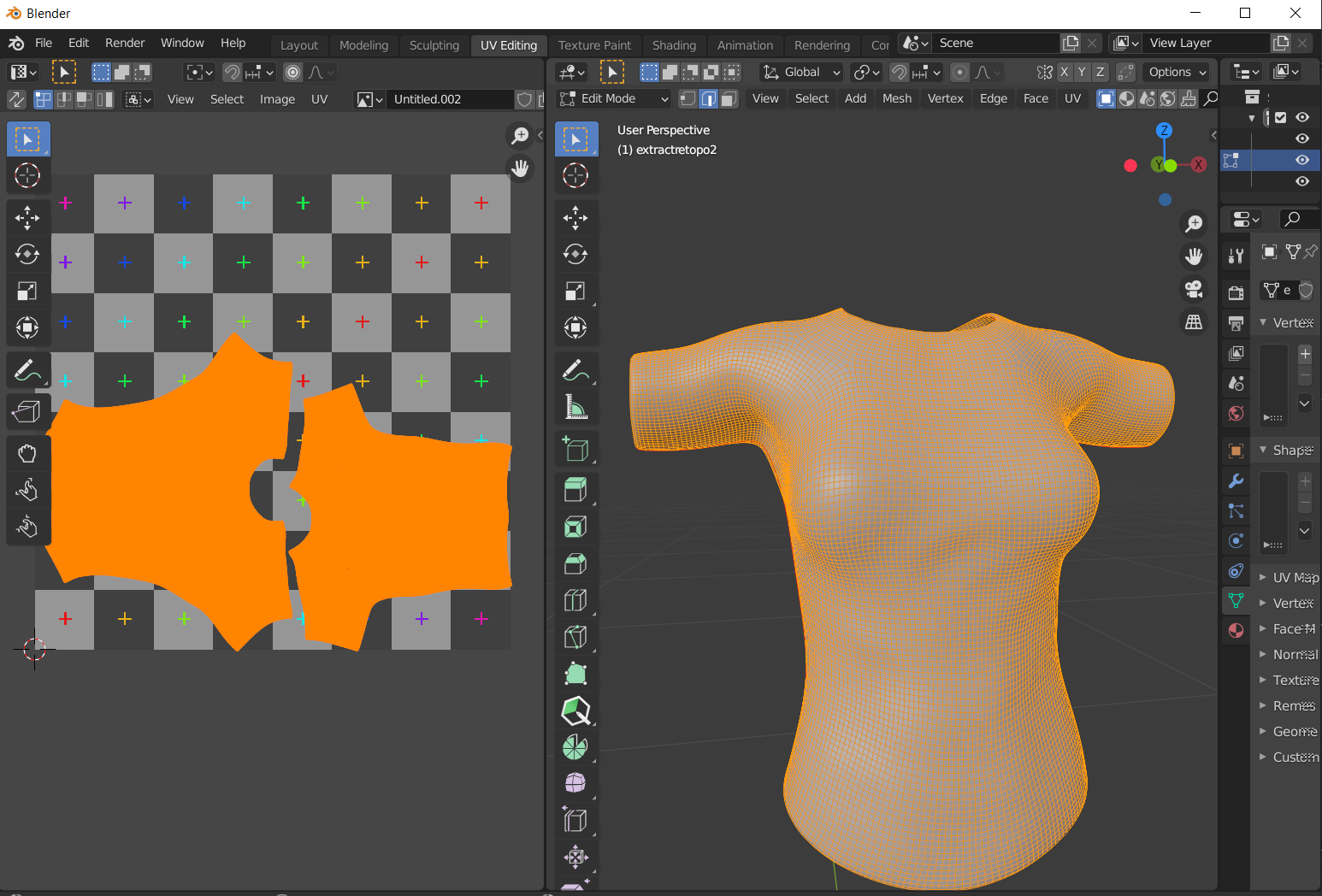Expand the UV Maps panel
Image resolution: width=1322 pixels, height=896 pixels.
pos(1290,577)
